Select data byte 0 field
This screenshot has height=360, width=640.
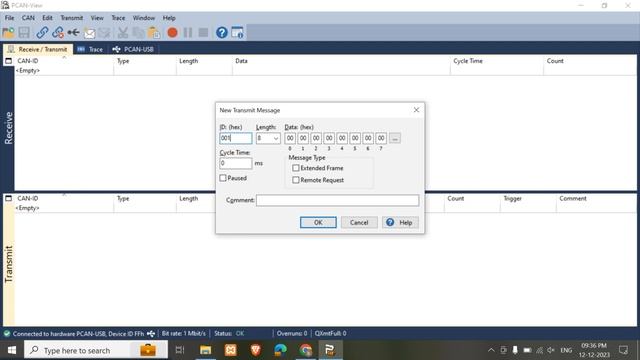(290, 138)
